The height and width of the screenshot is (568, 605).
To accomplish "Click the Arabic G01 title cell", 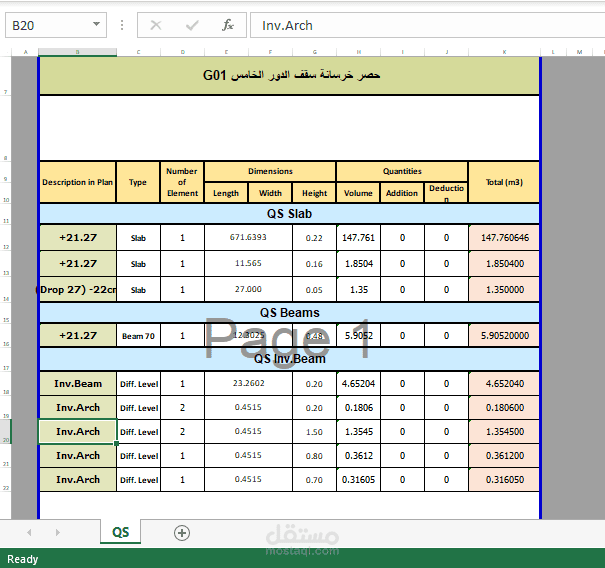I will [x=289, y=76].
